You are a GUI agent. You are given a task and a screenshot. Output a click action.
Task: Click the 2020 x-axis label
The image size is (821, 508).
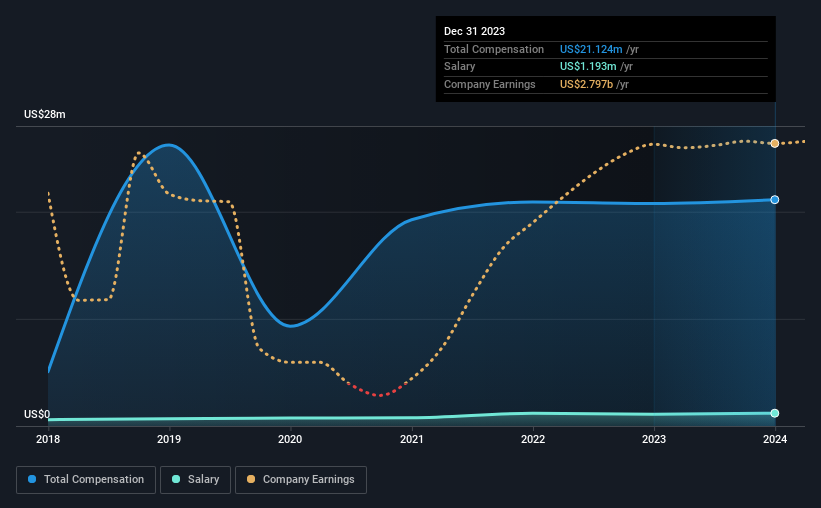point(290,439)
